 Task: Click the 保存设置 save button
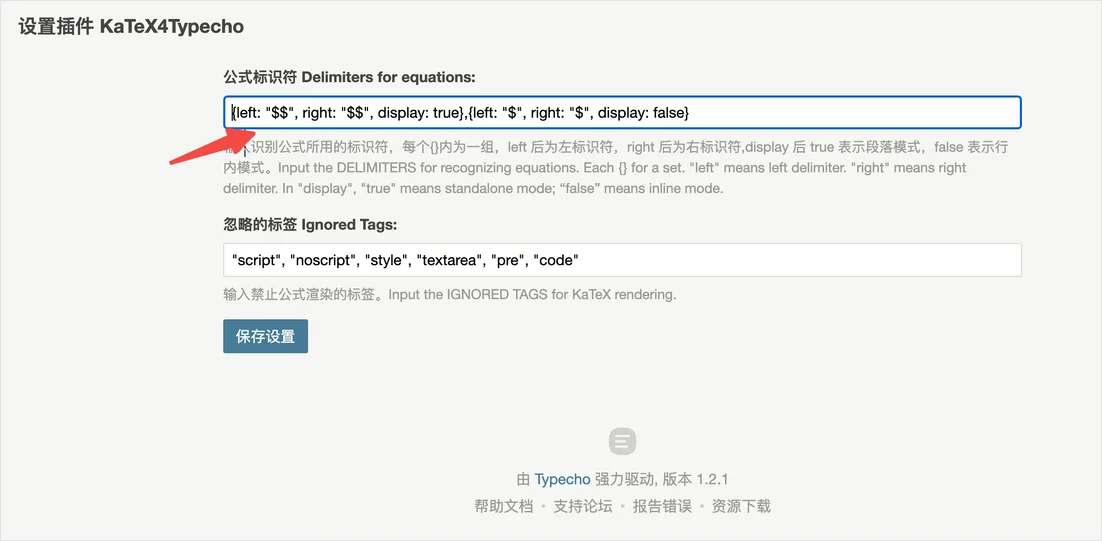(265, 337)
